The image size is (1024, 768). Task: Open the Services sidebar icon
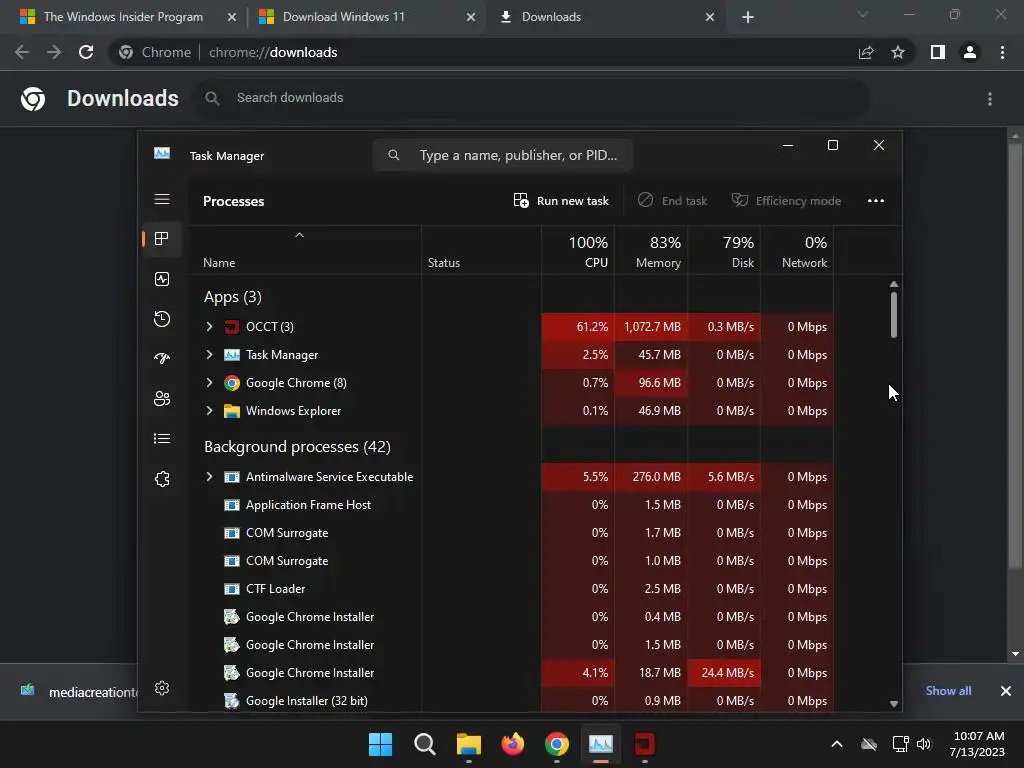(x=162, y=479)
